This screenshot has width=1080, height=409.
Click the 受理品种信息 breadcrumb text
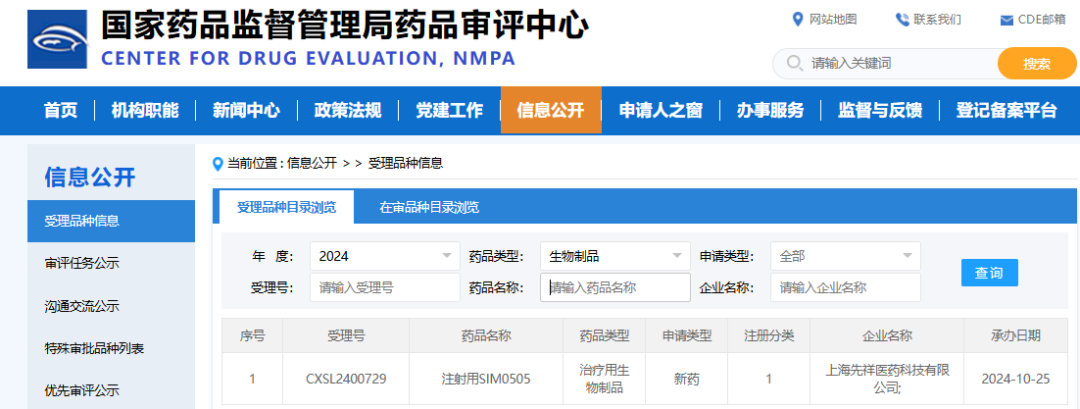click(406, 163)
